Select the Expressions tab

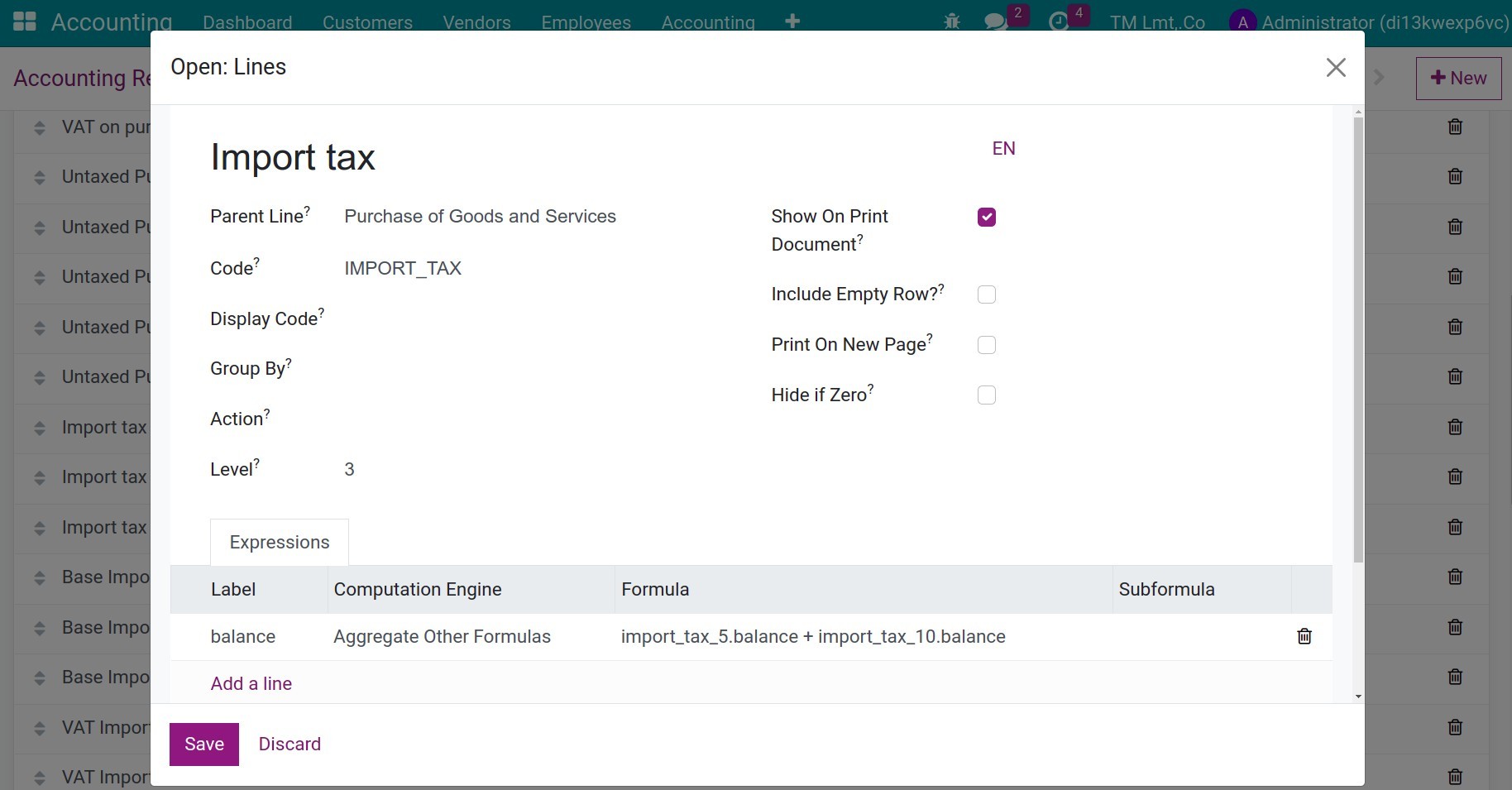(x=280, y=543)
